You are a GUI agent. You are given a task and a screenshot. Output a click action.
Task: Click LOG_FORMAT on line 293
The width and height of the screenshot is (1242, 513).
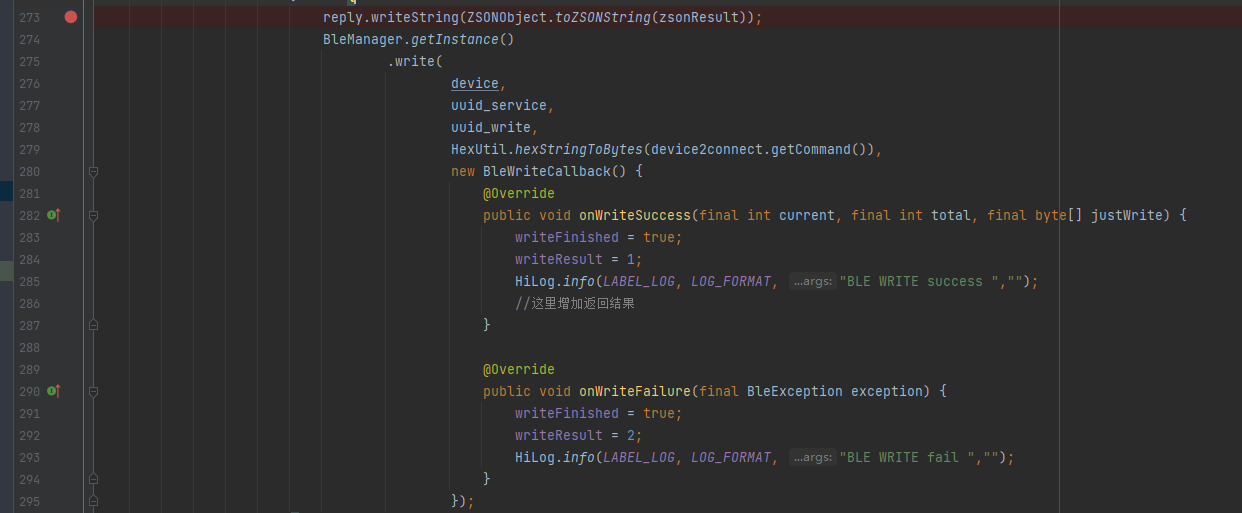[x=731, y=457]
